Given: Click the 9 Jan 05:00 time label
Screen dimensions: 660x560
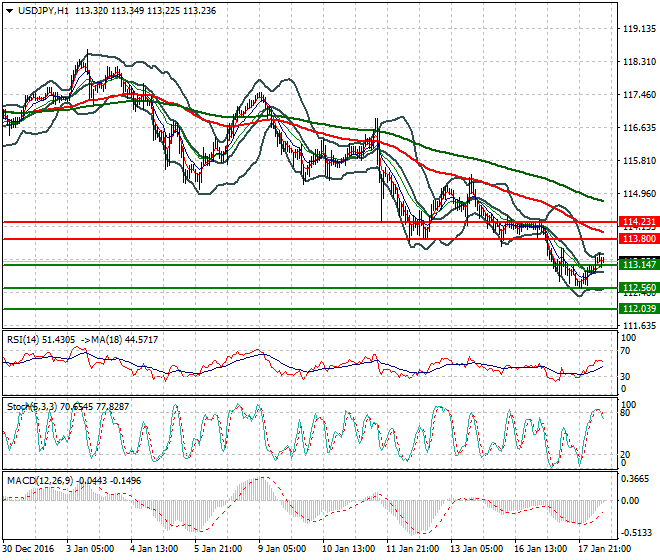Looking at the screenshot, I should coord(282,549).
